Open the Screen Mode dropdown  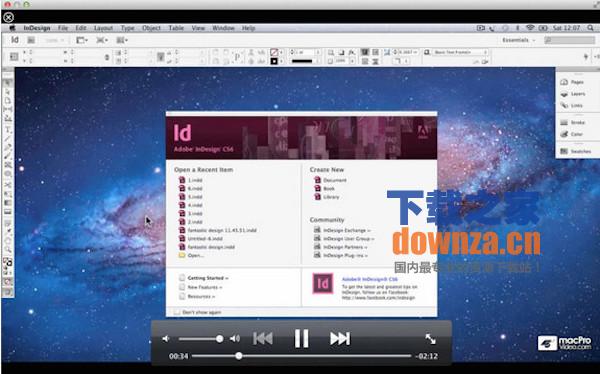coord(102,40)
